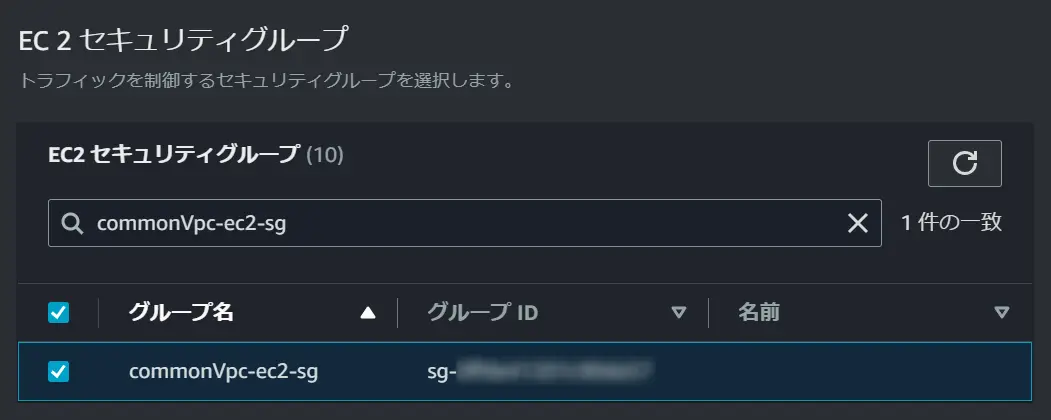Image resolution: width=1051 pixels, height=420 pixels.
Task: Click the EC2 セキュリティグループ (10) table title
Action: click(x=196, y=155)
